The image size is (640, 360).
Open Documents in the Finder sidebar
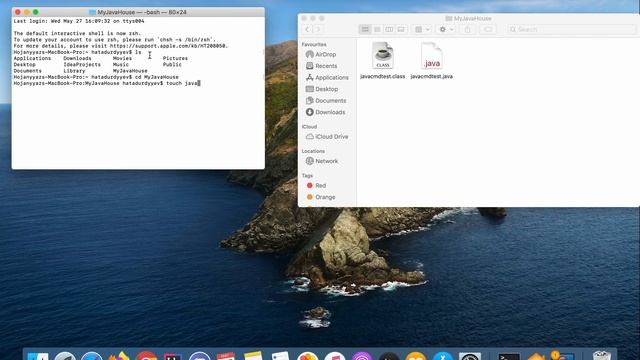tap(326, 100)
